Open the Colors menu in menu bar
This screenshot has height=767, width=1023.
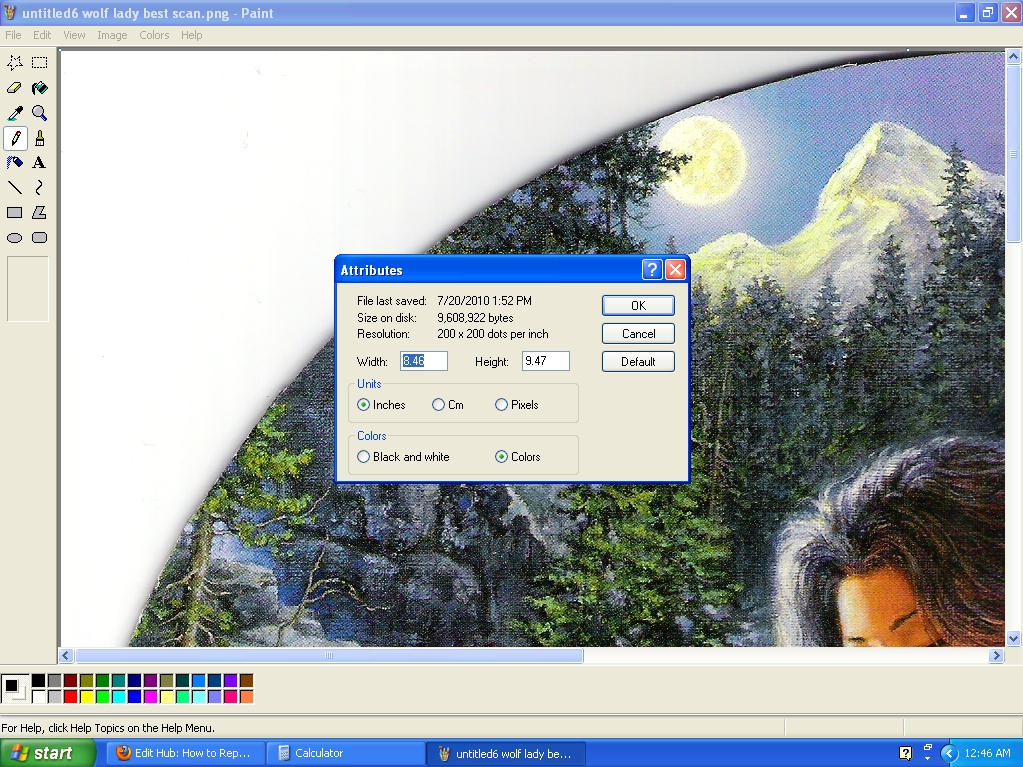[x=154, y=35]
